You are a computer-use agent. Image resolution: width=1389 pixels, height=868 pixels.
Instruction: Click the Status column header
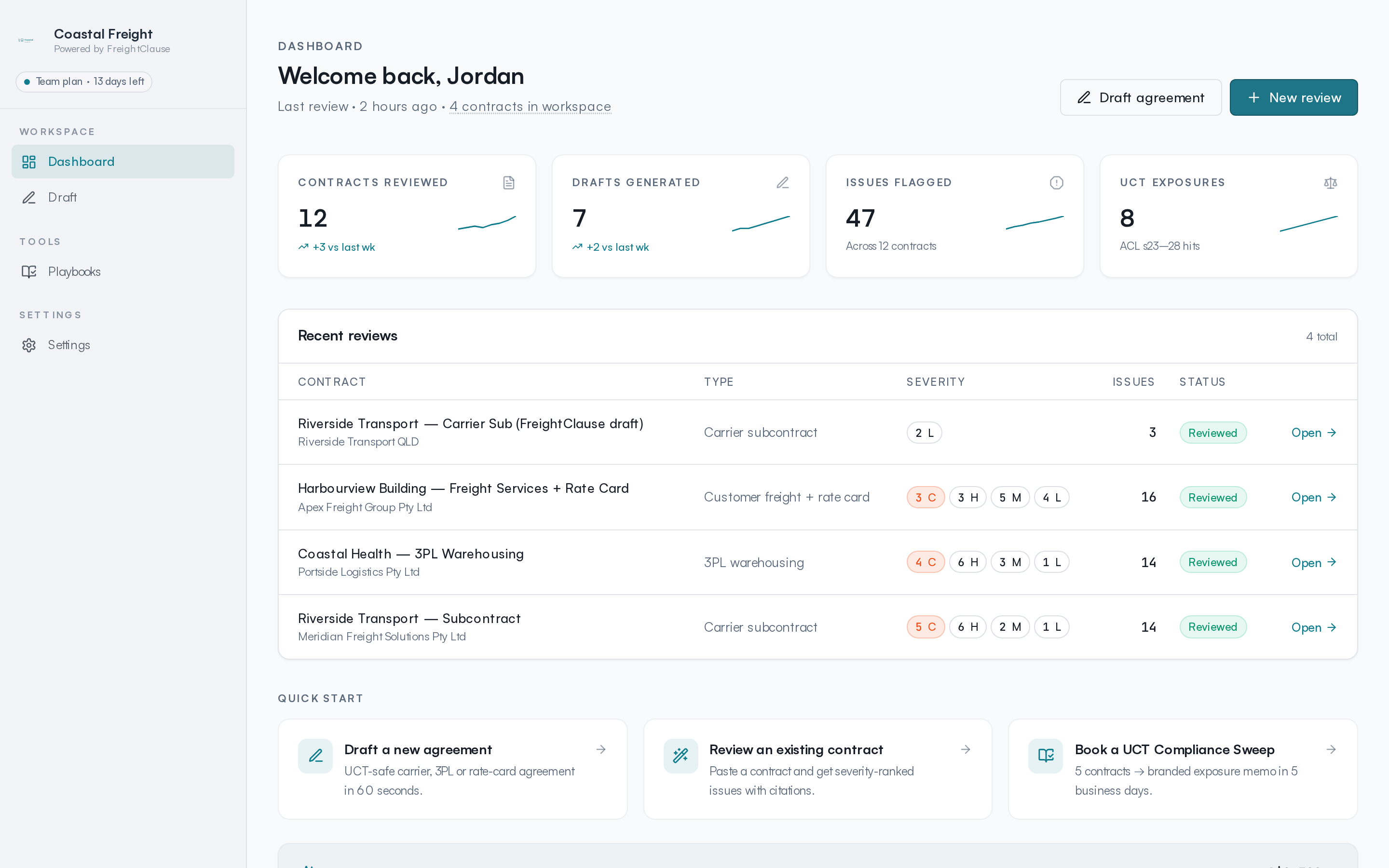click(x=1202, y=382)
